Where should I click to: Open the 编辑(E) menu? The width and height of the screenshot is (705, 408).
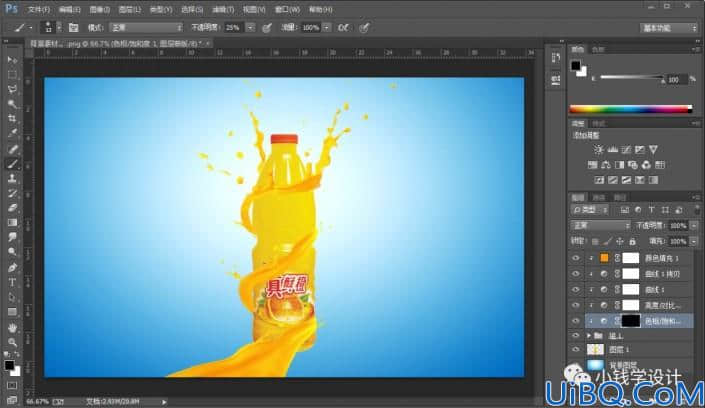pyautogui.click(x=69, y=9)
